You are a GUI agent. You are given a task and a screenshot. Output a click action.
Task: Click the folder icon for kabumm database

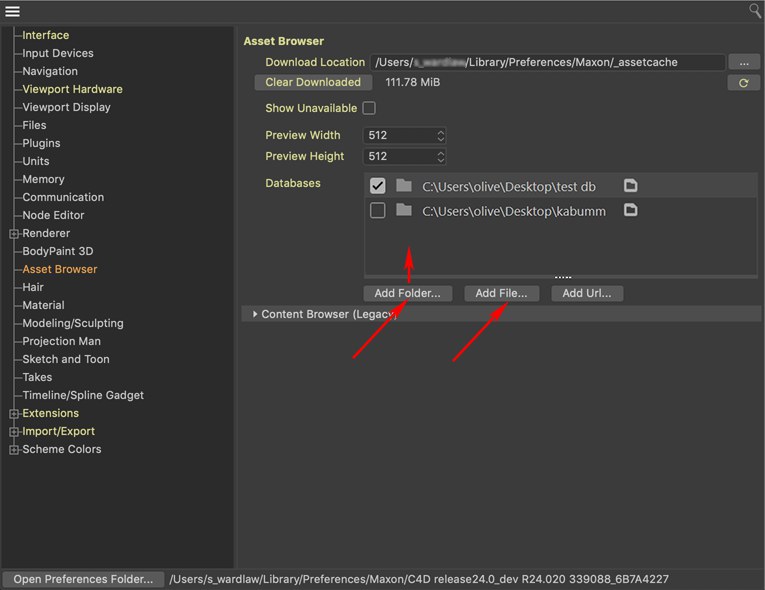point(404,211)
